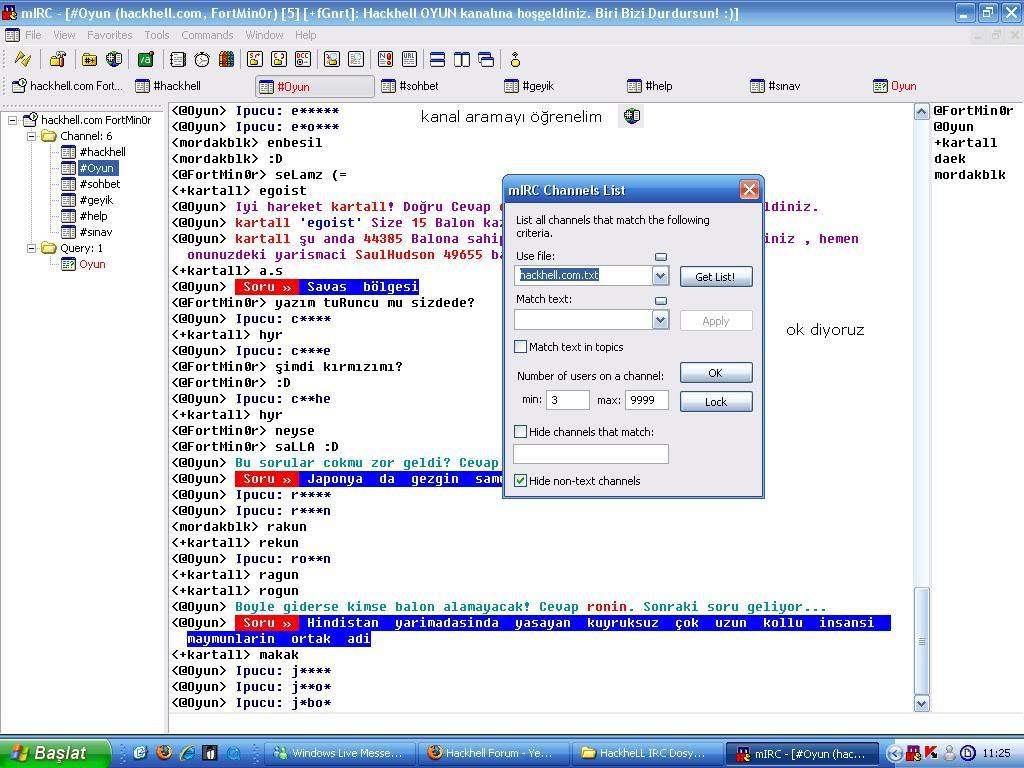
Task: Open the Favorites menu
Action: click(110, 35)
